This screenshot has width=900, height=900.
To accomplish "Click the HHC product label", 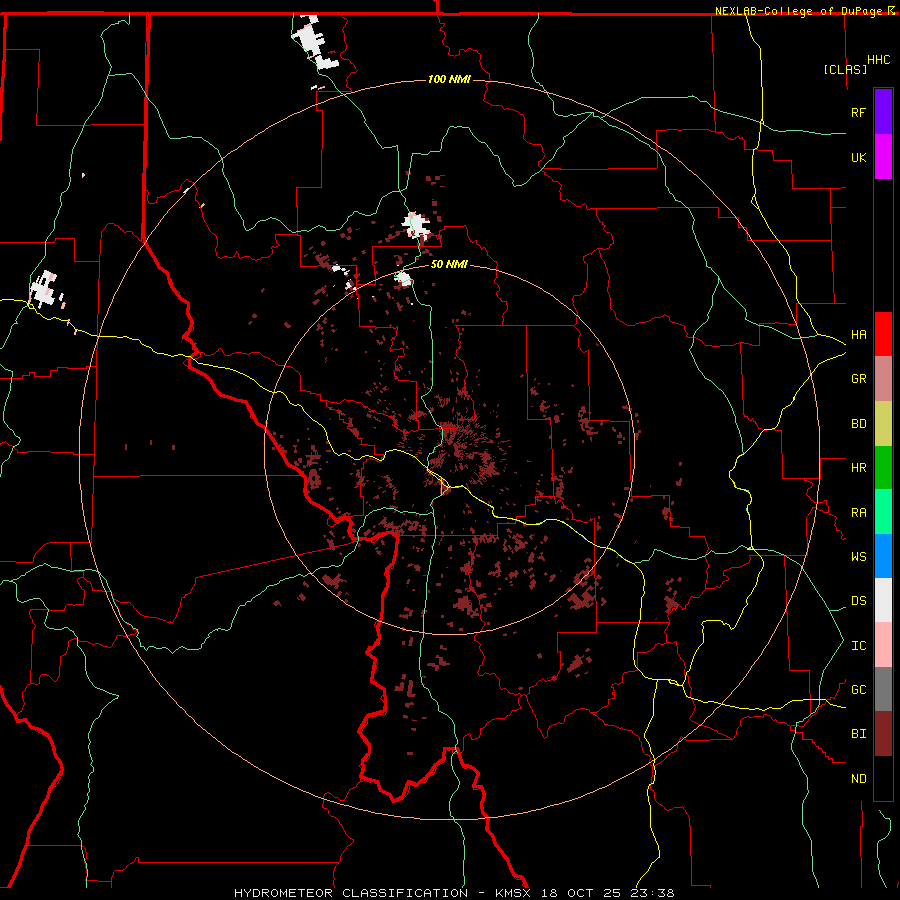I will 879,60.
